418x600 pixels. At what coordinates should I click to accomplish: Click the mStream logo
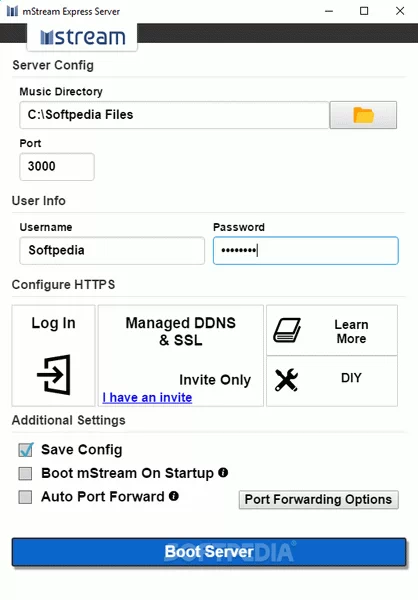pyautogui.click(x=83, y=37)
